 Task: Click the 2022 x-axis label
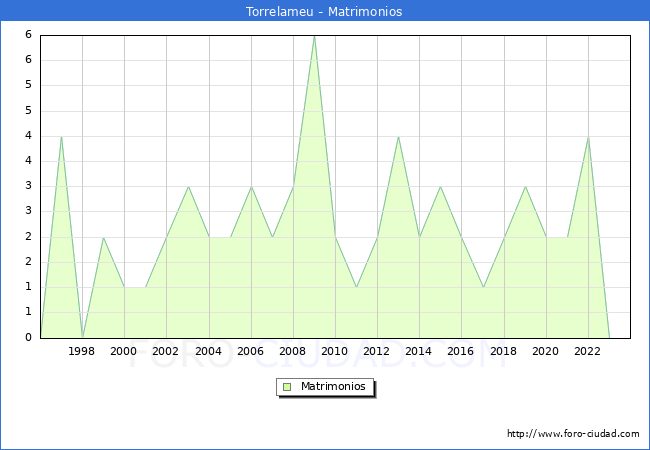(587, 351)
